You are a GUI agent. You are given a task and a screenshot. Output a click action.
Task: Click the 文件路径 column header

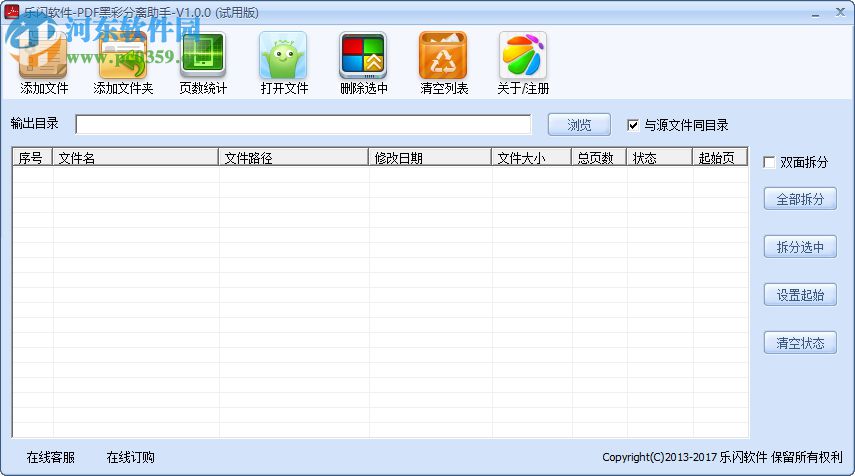(x=293, y=157)
